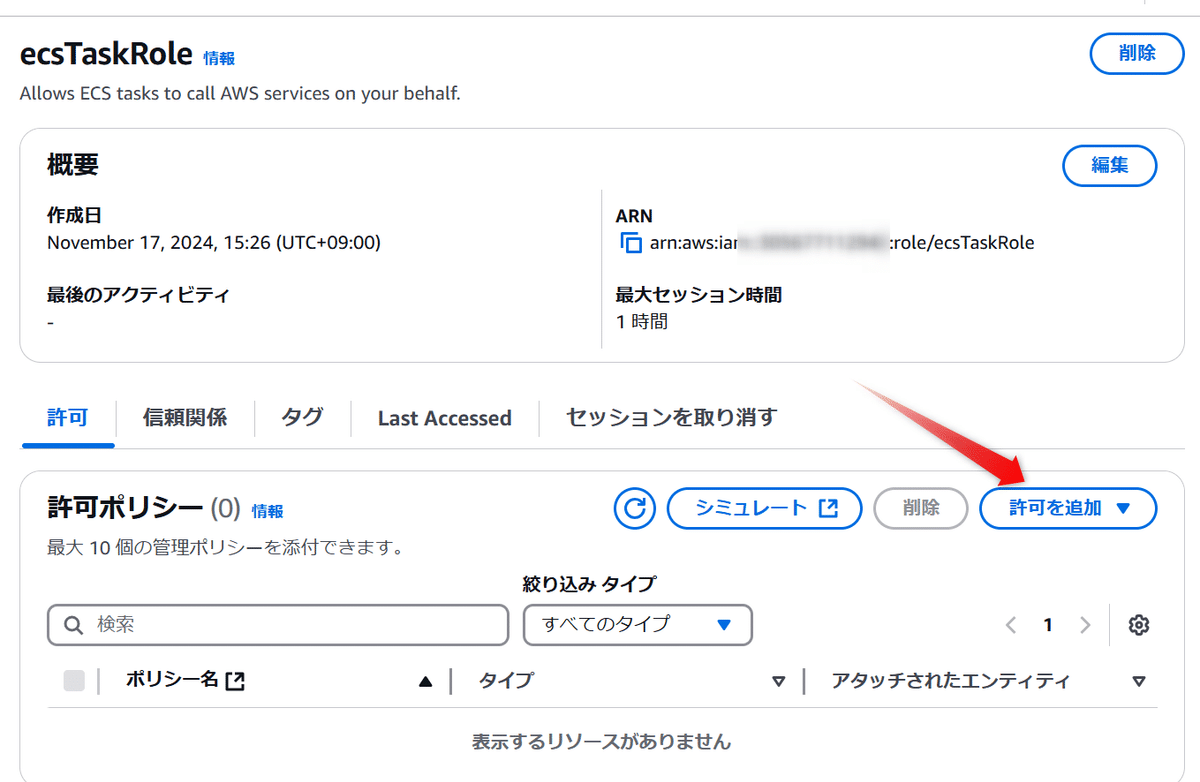Open the アタッチされたエンティティ column dropdown

coord(1138,681)
